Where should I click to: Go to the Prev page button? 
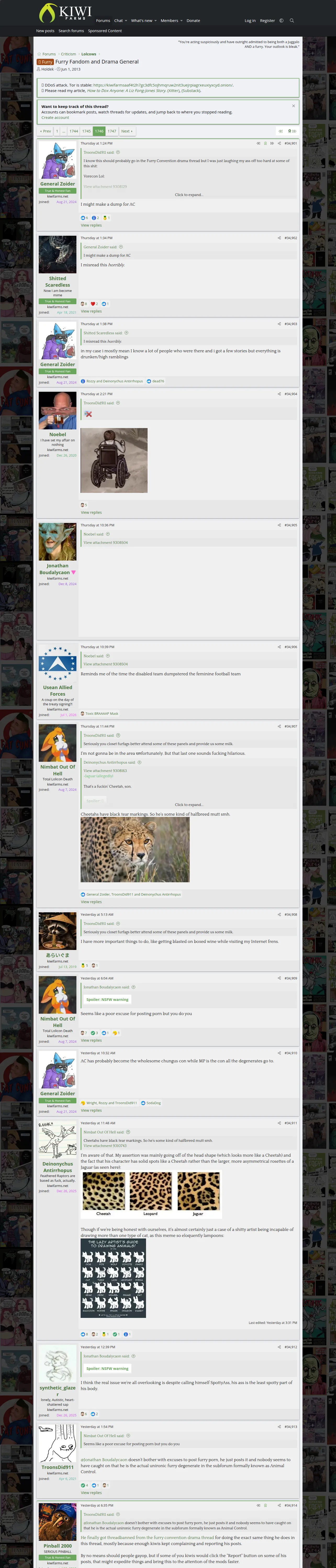point(46,131)
